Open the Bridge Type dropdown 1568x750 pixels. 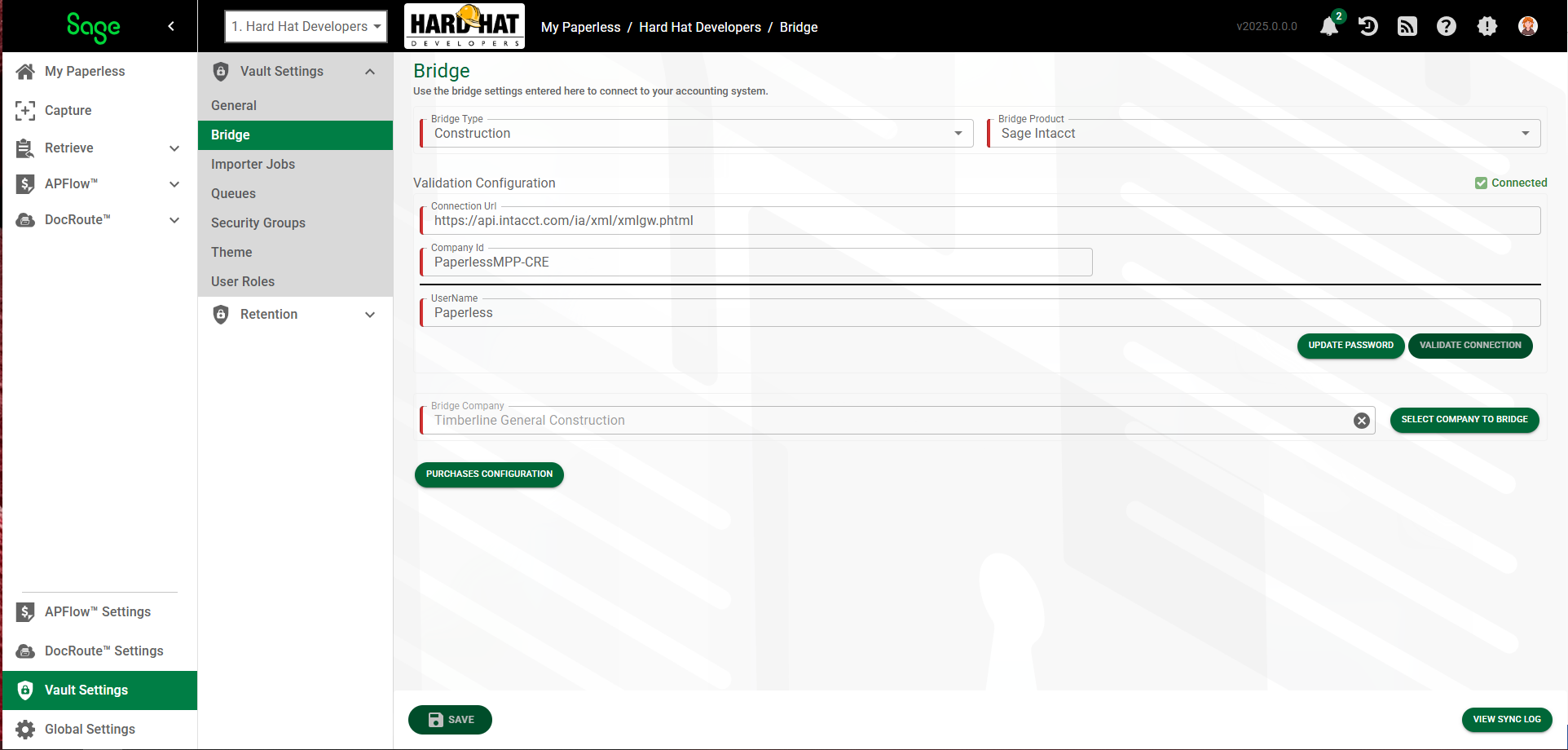697,134
